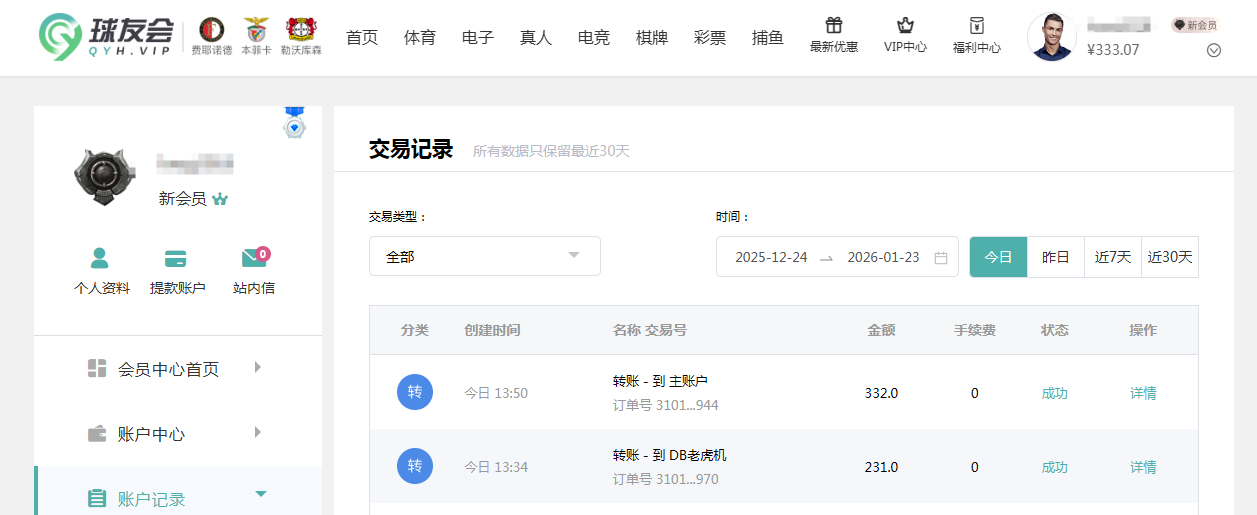Image resolution: width=1257 pixels, height=515 pixels.
Task: Click the end date 2026-01-23 field
Action: tap(883, 257)
